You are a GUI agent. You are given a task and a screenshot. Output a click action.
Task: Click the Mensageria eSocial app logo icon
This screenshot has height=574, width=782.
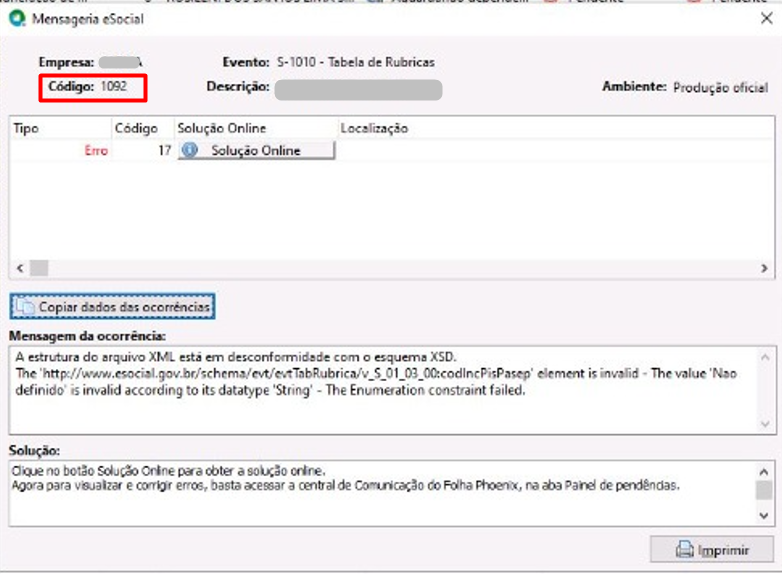(17, 18)
